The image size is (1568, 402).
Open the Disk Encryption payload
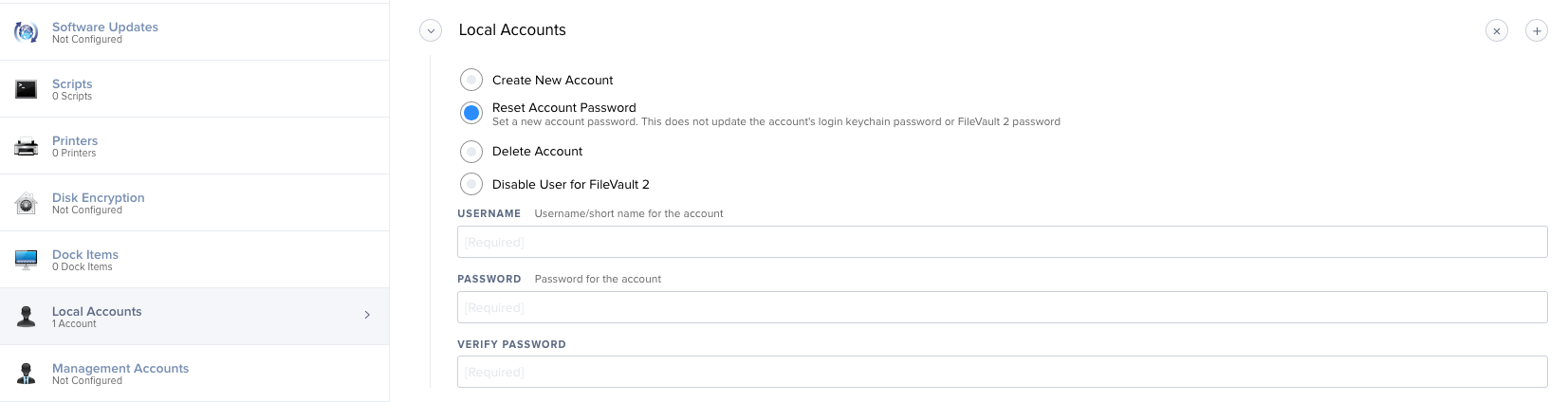click(98, 197)
